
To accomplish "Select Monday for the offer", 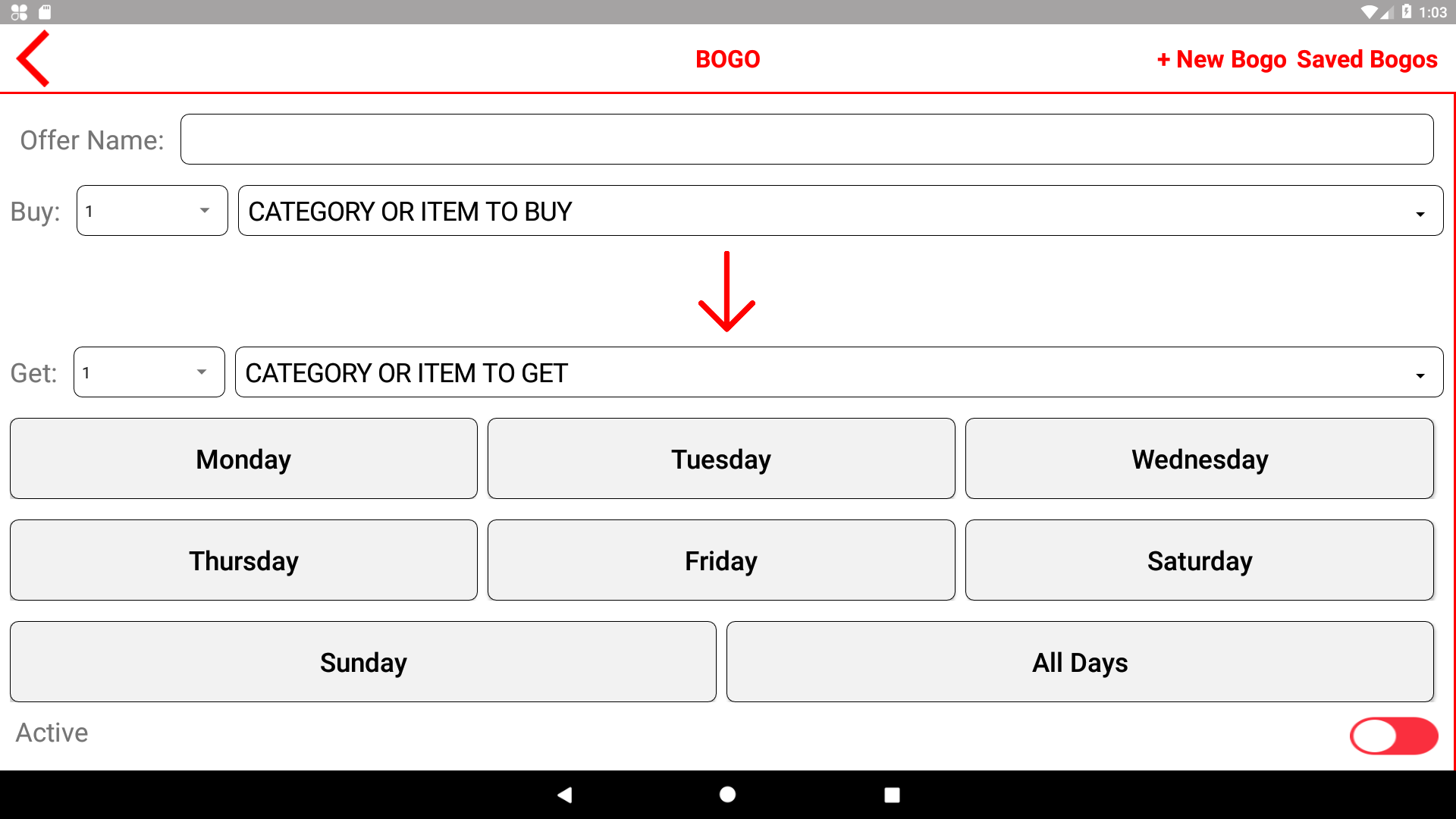I will 243,459.
